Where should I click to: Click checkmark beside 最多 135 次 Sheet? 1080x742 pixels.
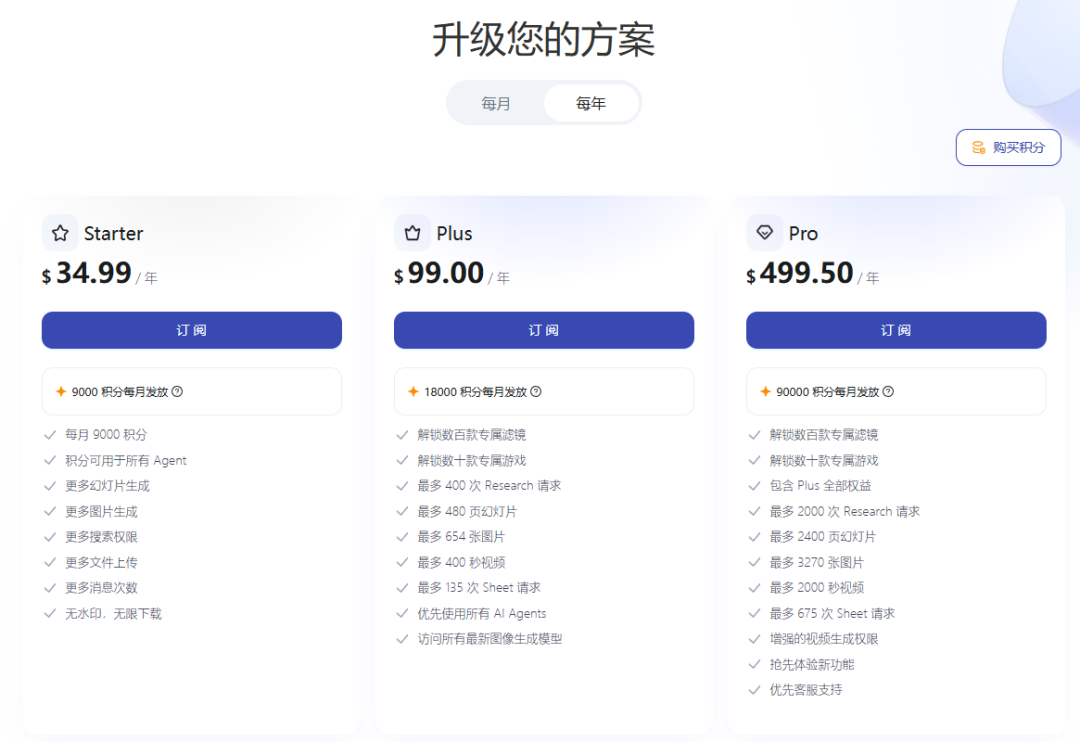pyautogui.click(x=402, y=588)
